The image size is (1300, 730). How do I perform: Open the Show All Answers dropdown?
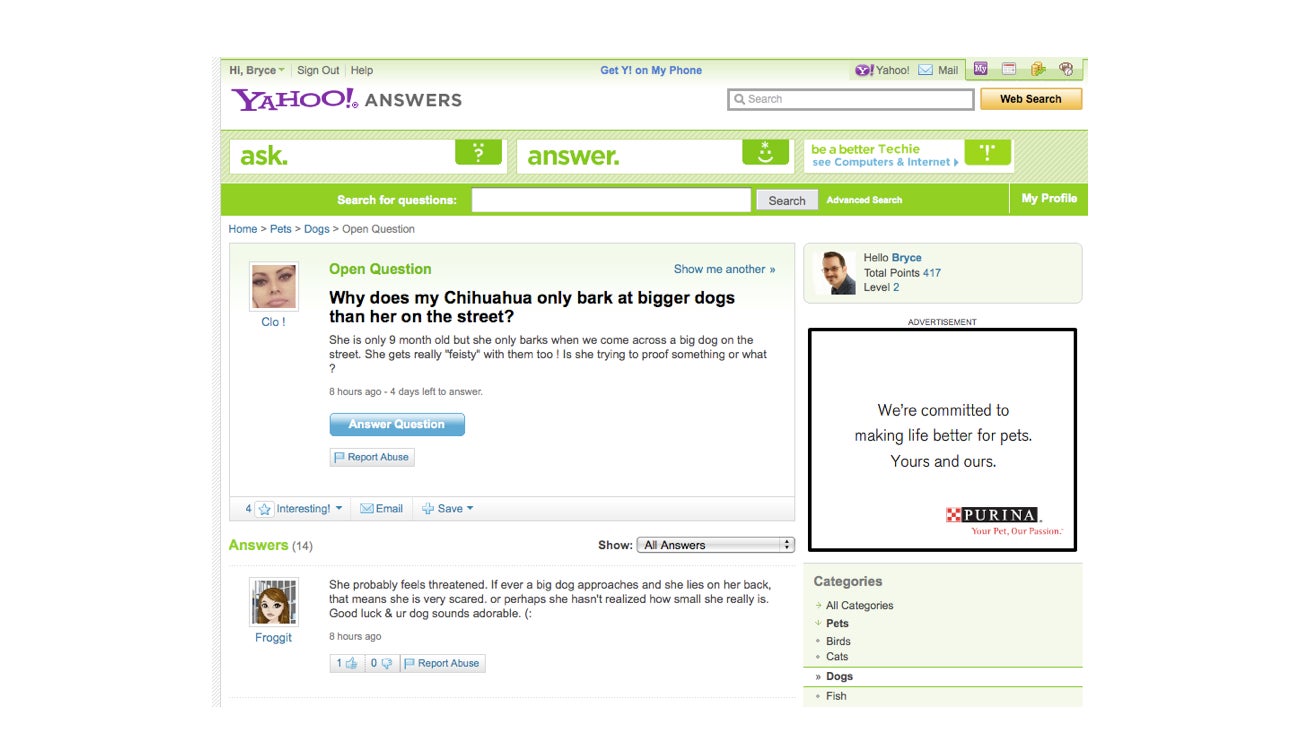click(715, 545)
